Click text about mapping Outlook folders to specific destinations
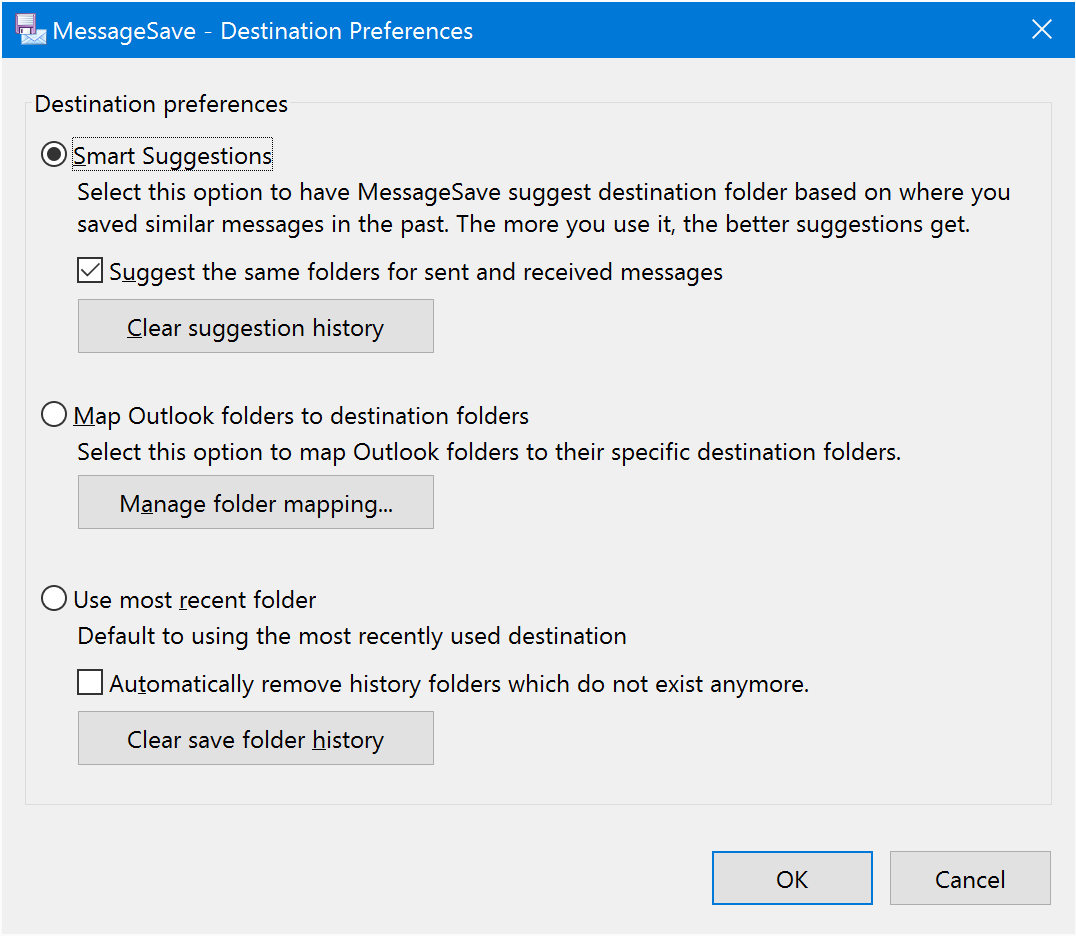 click(x=489, y=452)
